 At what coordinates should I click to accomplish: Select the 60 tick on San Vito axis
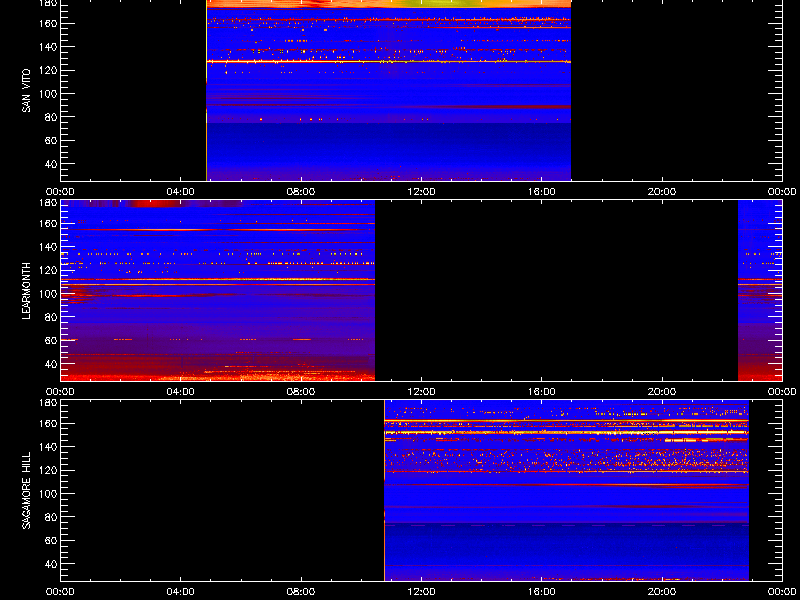tap(52, 141)
